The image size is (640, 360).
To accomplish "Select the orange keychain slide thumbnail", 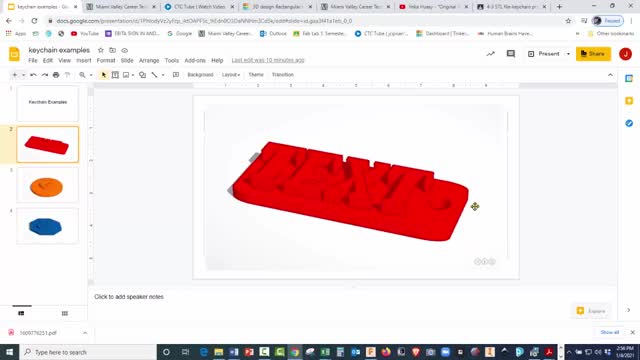I will click(47, 185).
